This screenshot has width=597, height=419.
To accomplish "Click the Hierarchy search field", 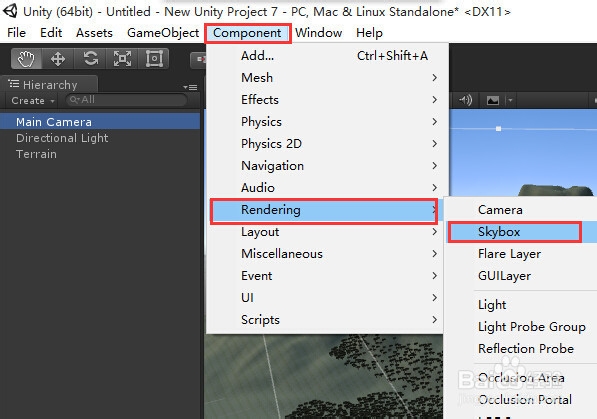I will [126, 100].
